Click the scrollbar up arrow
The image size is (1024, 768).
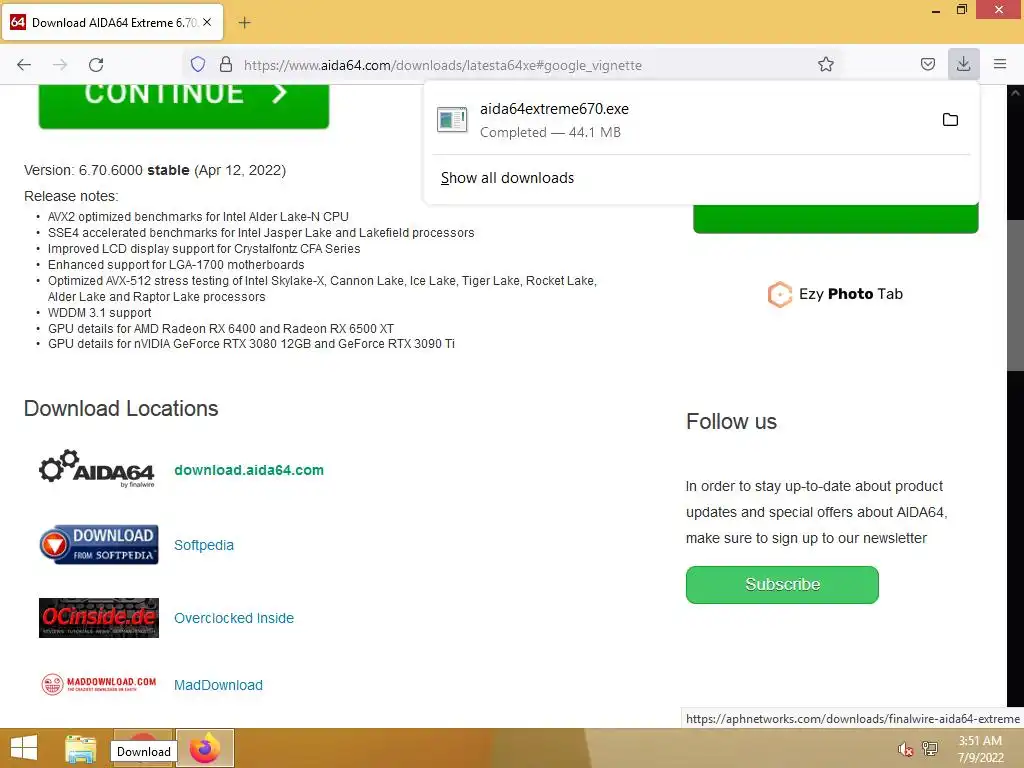click(x=1015, y=93)
